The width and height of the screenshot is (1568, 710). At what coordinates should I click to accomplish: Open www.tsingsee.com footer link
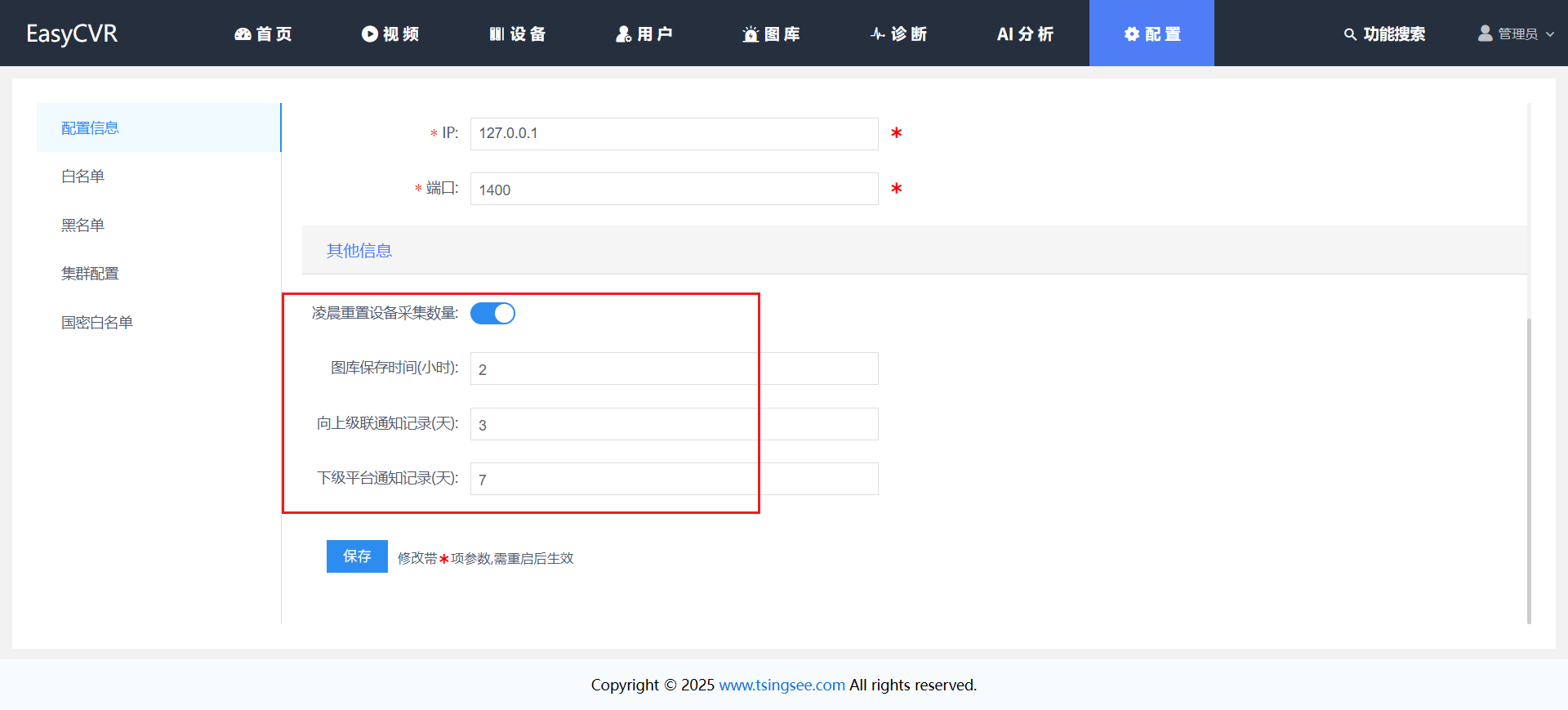click(x=782, y=685)
